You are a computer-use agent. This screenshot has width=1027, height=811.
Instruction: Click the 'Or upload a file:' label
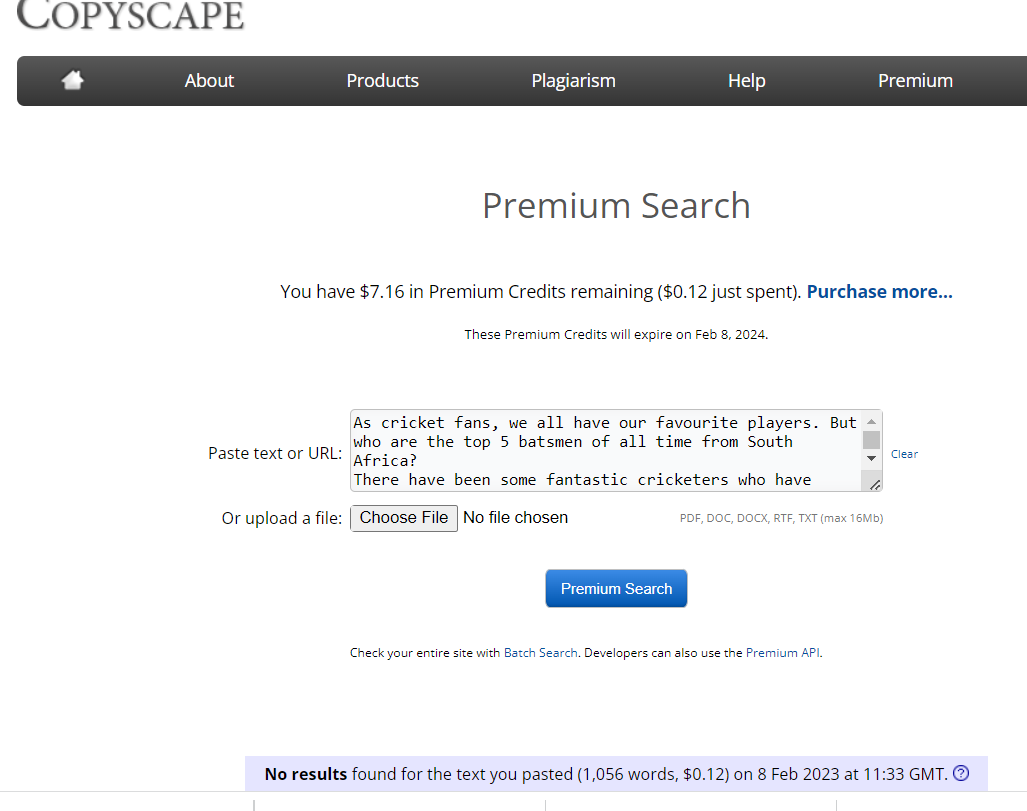click(x=282, y=518)
